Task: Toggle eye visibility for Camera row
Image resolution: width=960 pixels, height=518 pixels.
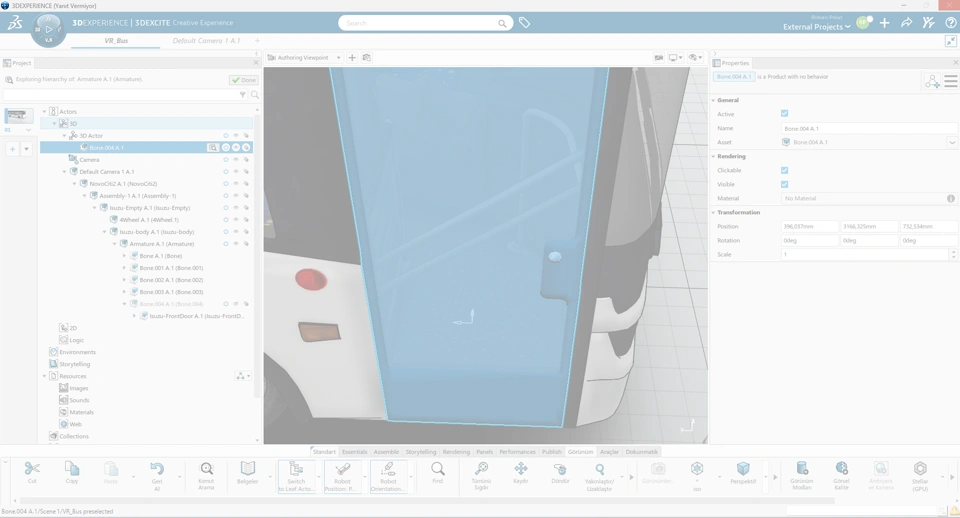Action: click(236, 160)
